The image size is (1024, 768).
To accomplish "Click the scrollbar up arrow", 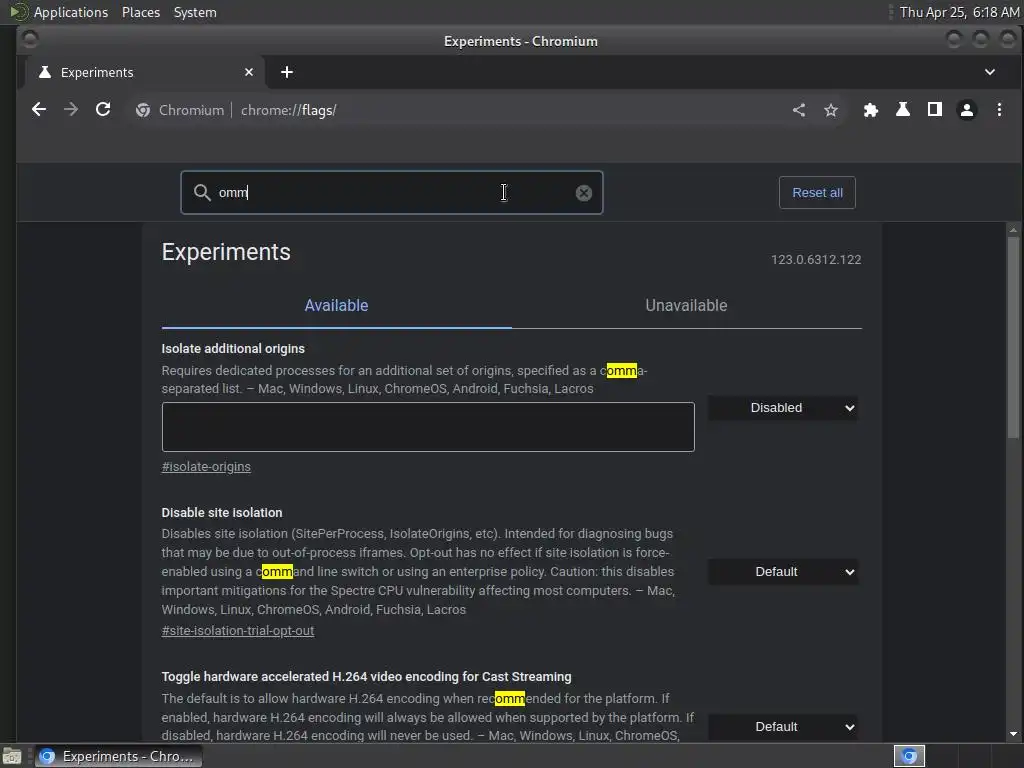I will pyautogui.click(x=1013, y=229).
